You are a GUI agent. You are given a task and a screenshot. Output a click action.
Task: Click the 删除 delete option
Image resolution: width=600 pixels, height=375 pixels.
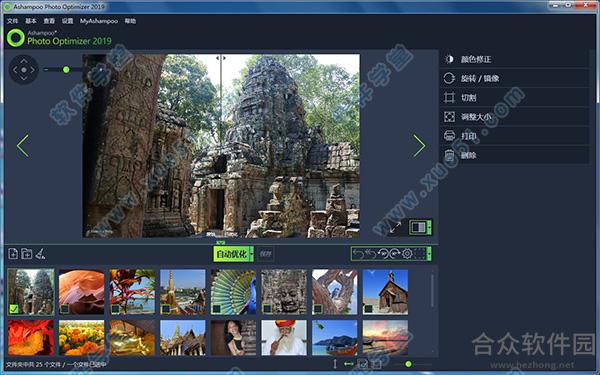[x=514, y=155]
